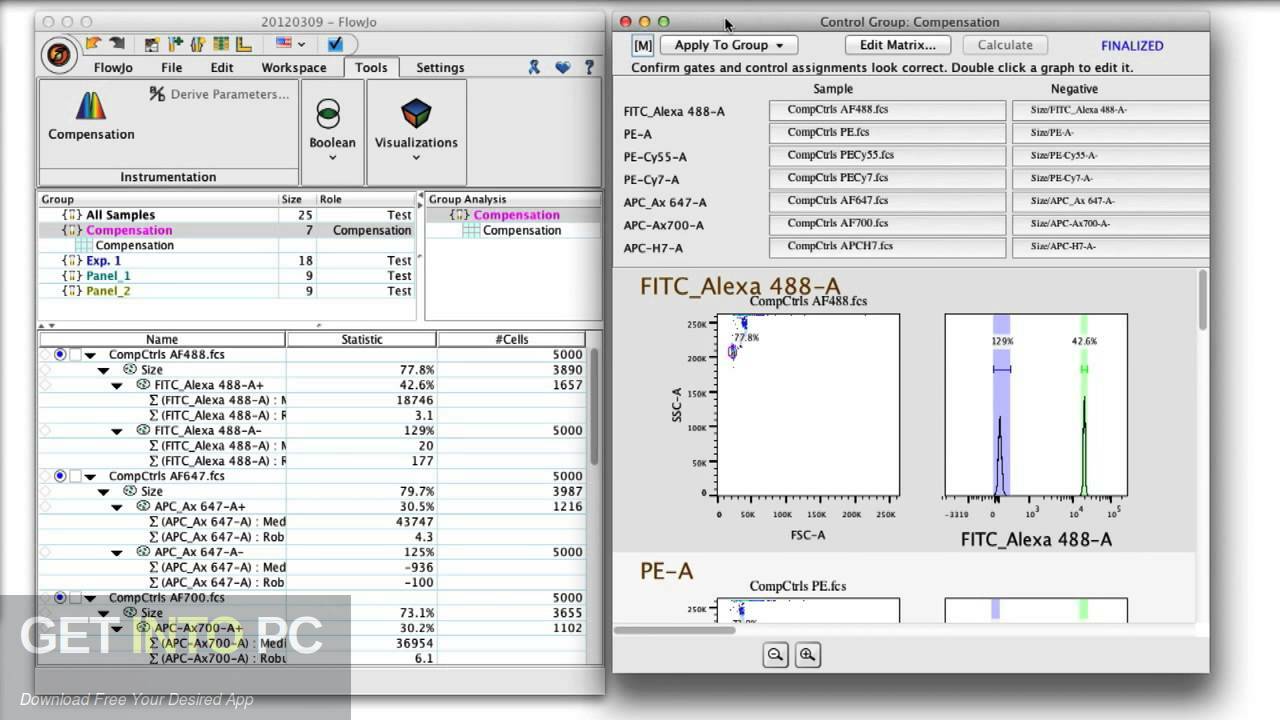Click the horizontal scrollbar in Compensation window
Screen dimensions: 1280x720
coord(675,630)
